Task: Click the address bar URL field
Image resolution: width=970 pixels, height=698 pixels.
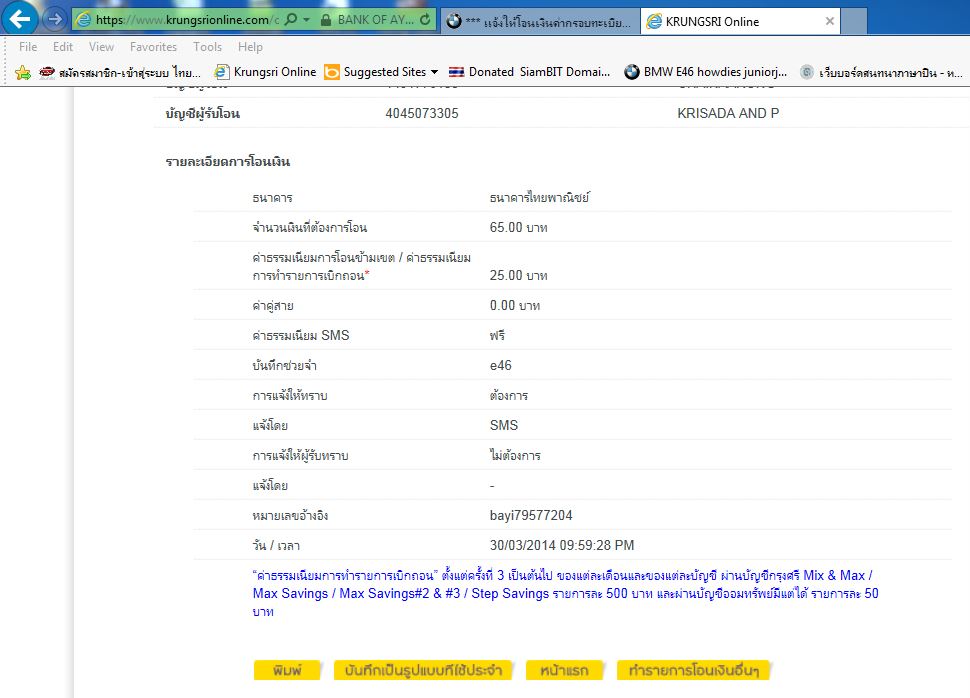Action: point(187,20)
